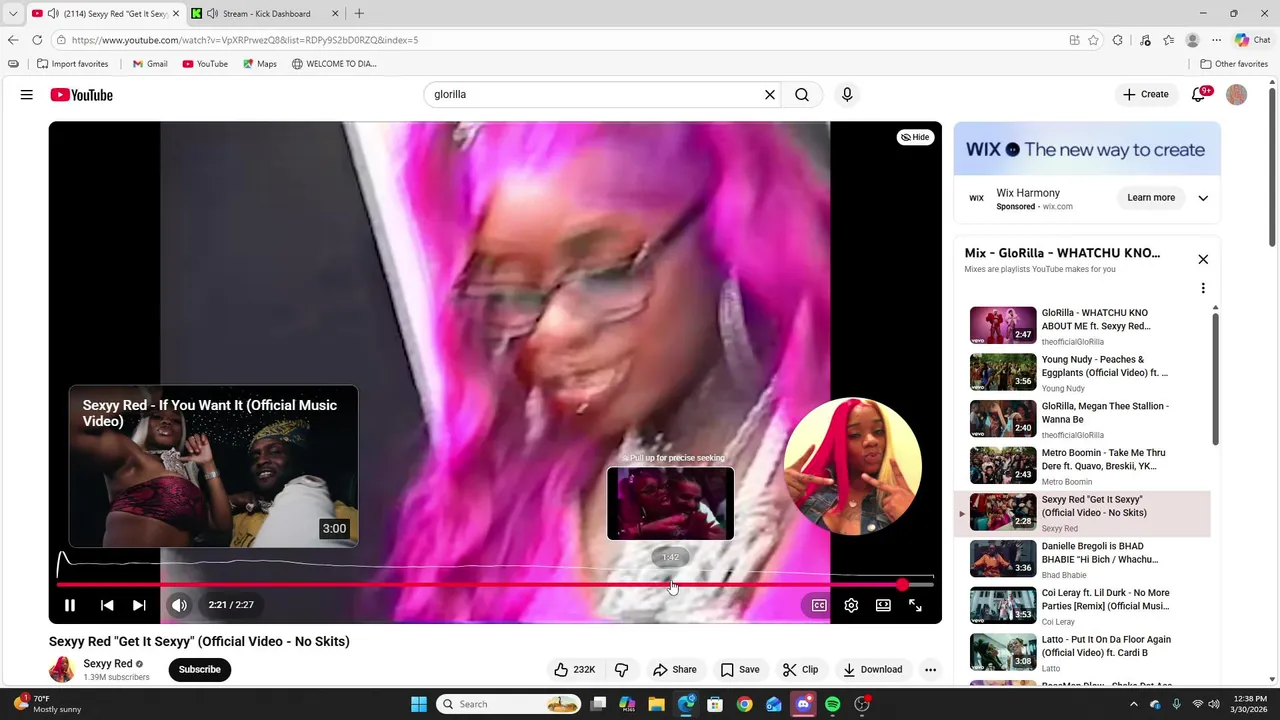Subscribe to Sexyy Red channel
Screen dimensions: 1280x720
(x=199, y=670)
